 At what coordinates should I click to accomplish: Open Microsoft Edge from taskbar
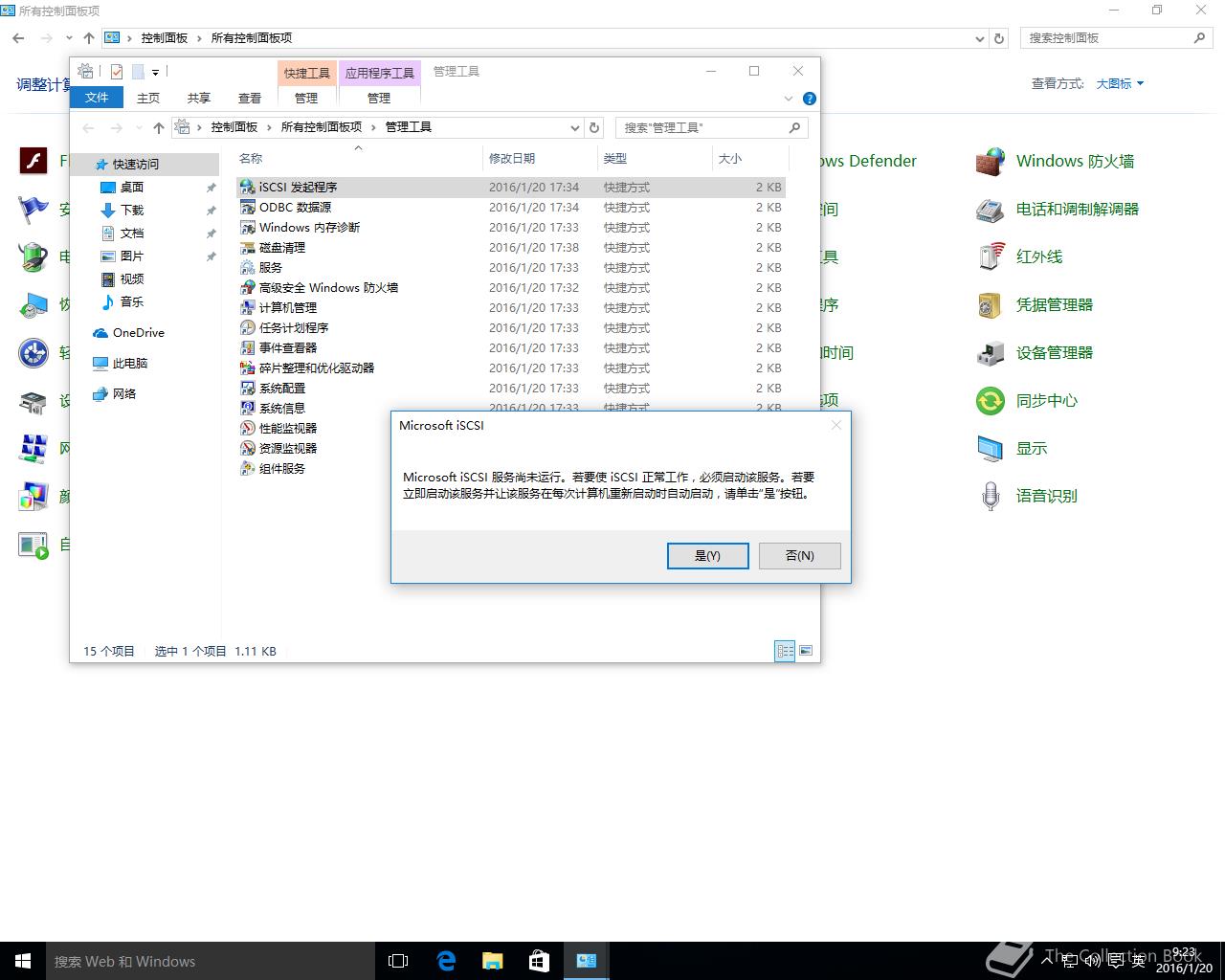pyautogui.click(x=446, y=961)
